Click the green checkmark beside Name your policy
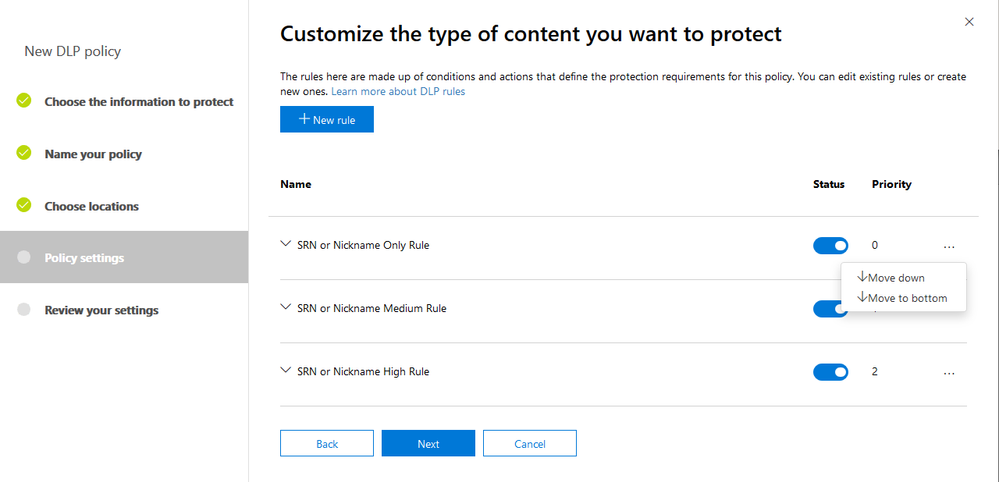This screenshot has height=482, width=999. pos(24,153)
